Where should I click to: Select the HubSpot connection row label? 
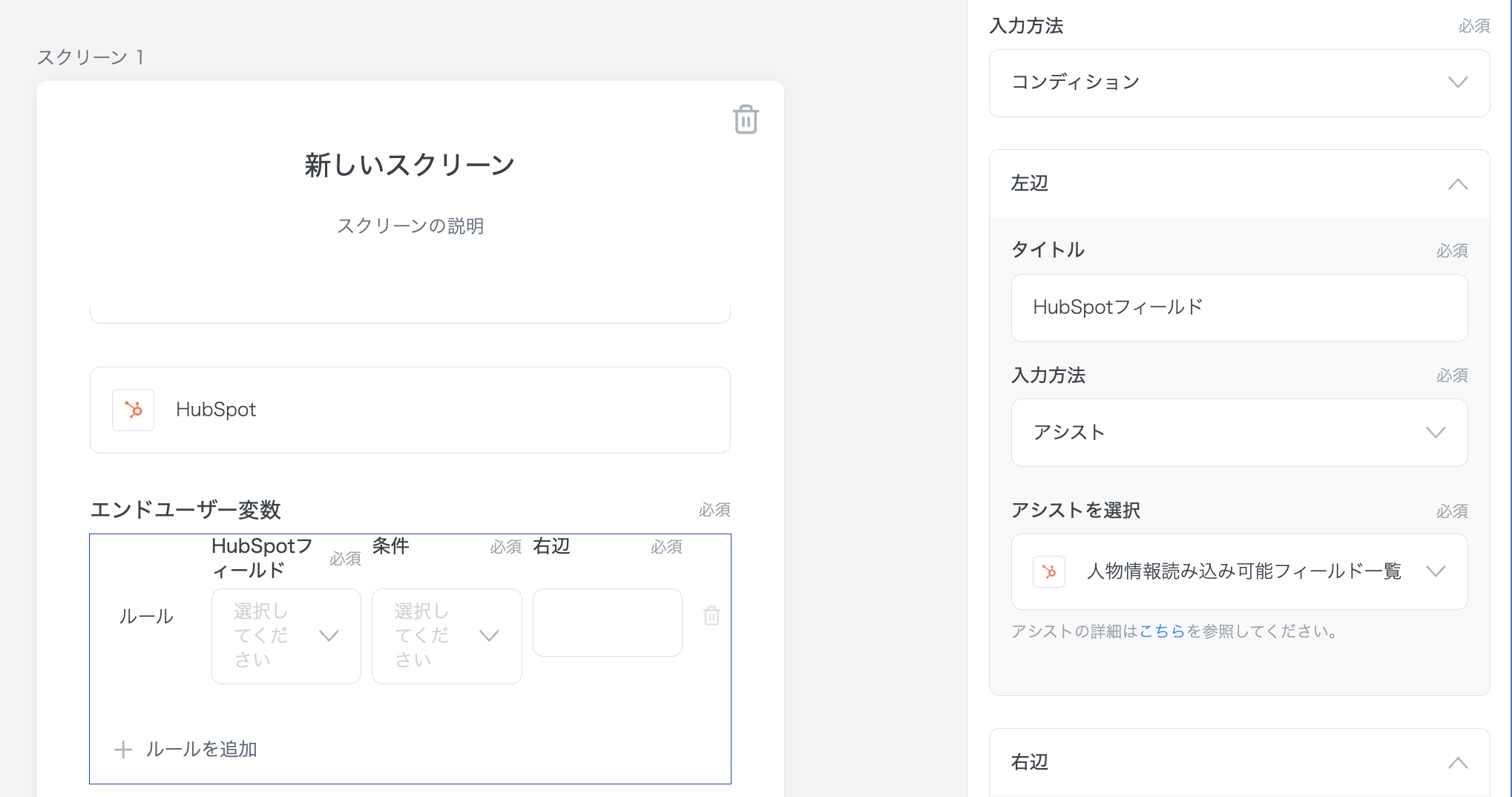(x=216, y=410)
